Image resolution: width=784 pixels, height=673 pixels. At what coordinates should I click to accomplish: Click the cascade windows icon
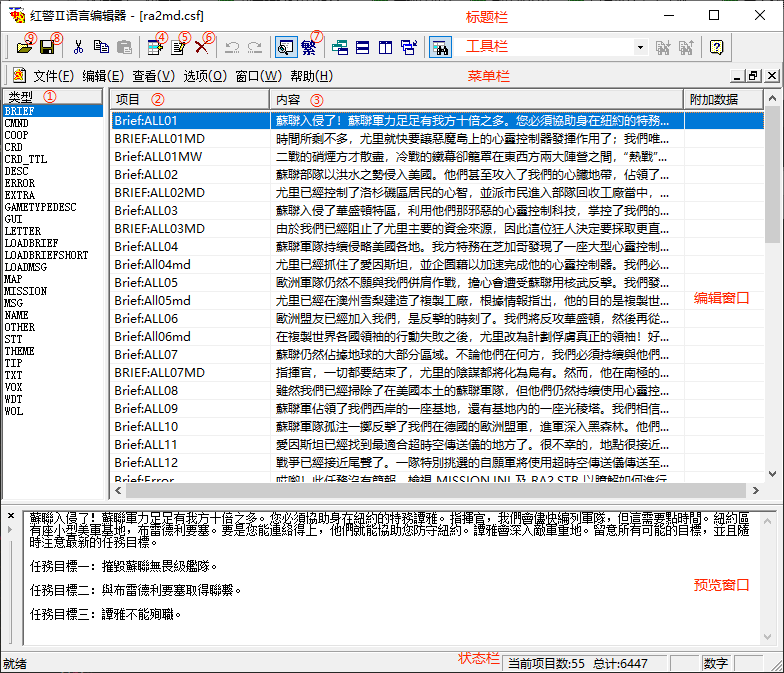click(340, 48)
